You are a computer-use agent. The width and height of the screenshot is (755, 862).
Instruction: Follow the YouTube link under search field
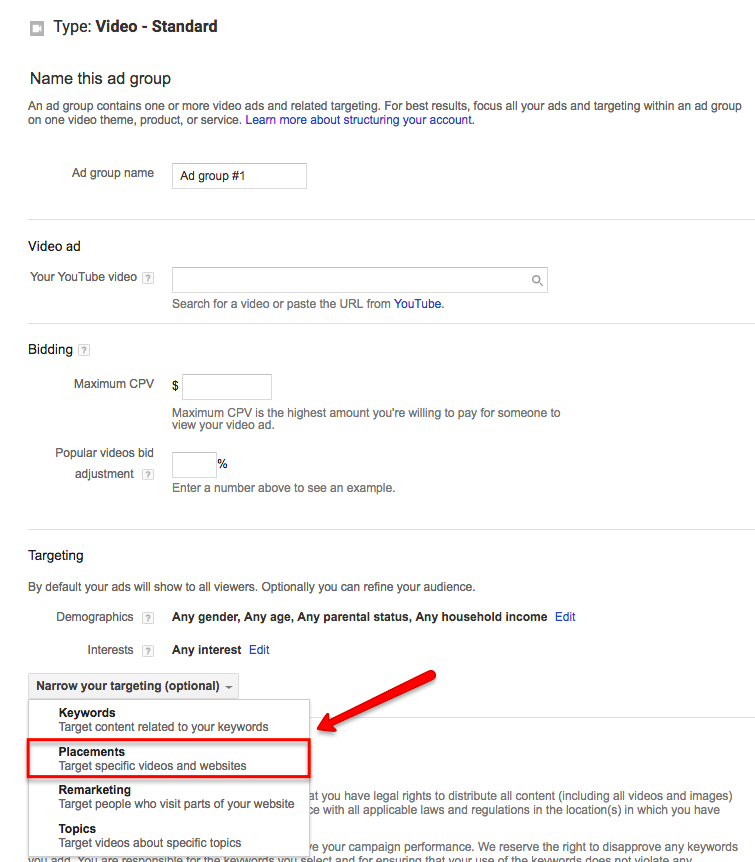pyautogui.click(x=417, y=304)
